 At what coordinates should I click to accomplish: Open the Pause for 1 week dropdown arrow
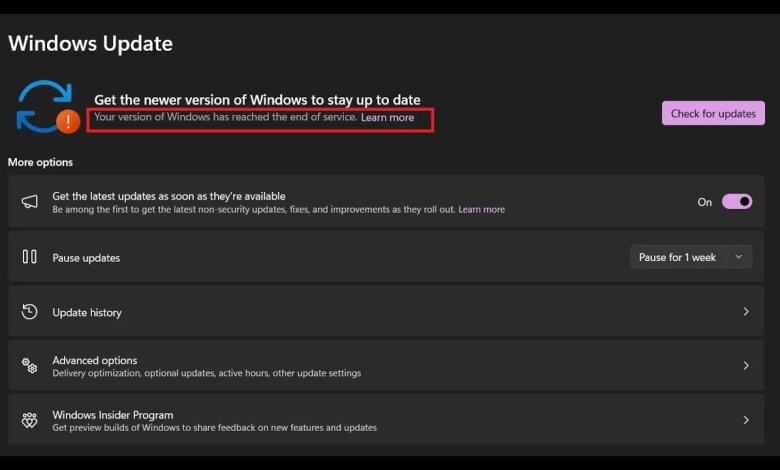click(x=739, y=257)
